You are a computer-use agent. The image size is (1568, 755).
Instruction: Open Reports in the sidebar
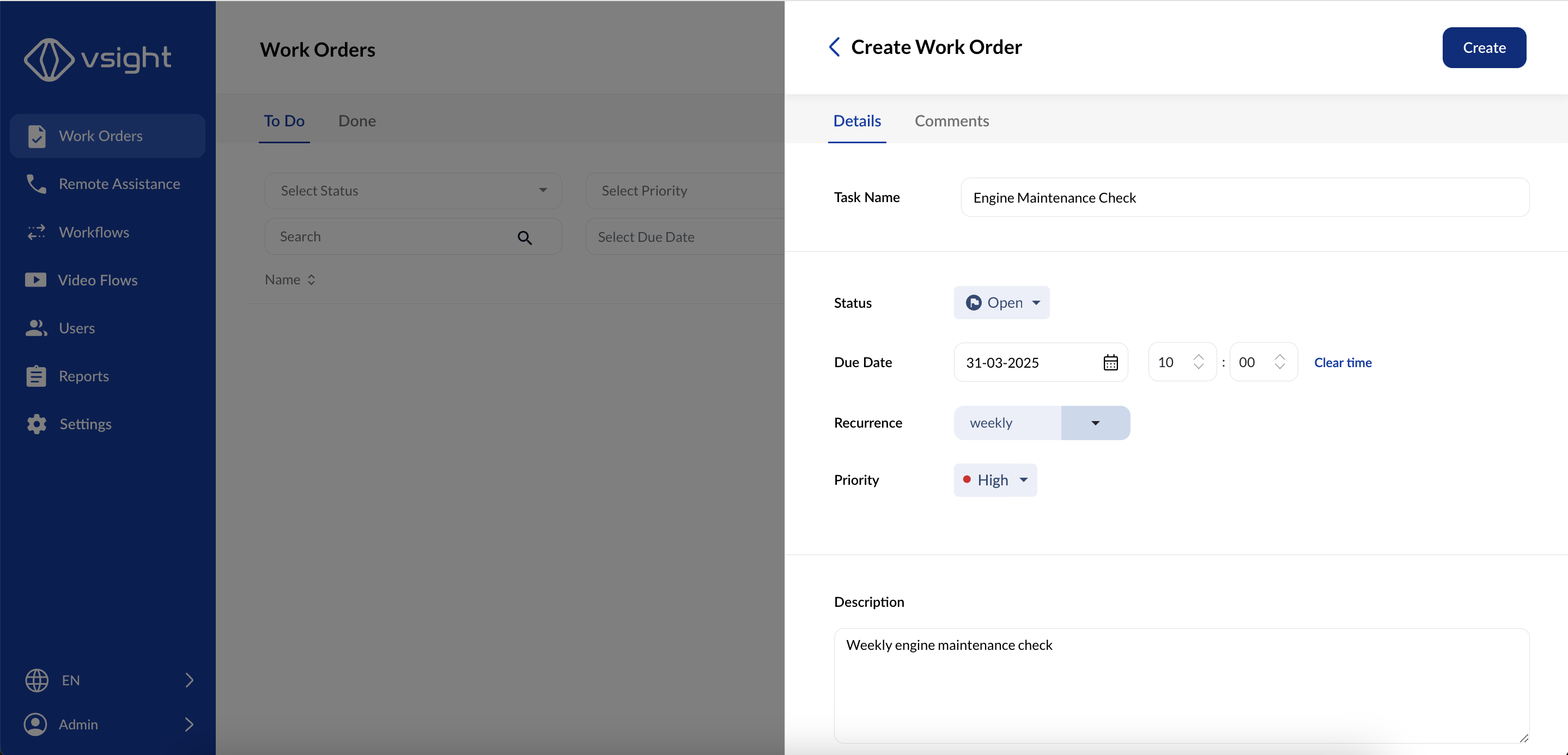pos(108,376)
